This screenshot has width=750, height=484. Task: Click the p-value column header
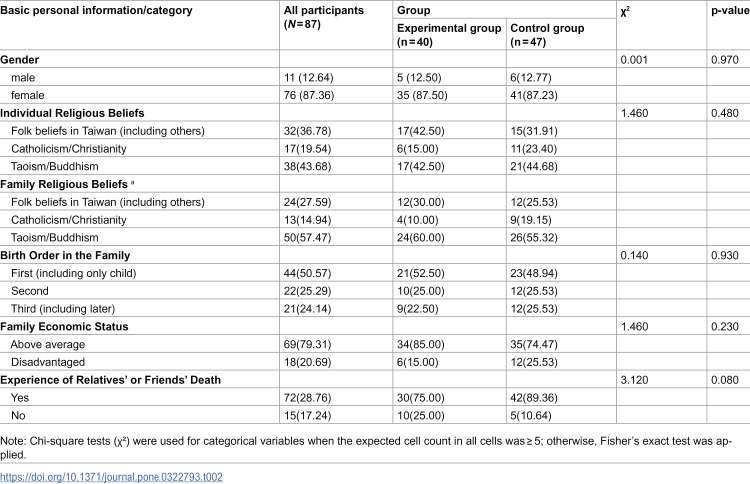tap(730, 11)
